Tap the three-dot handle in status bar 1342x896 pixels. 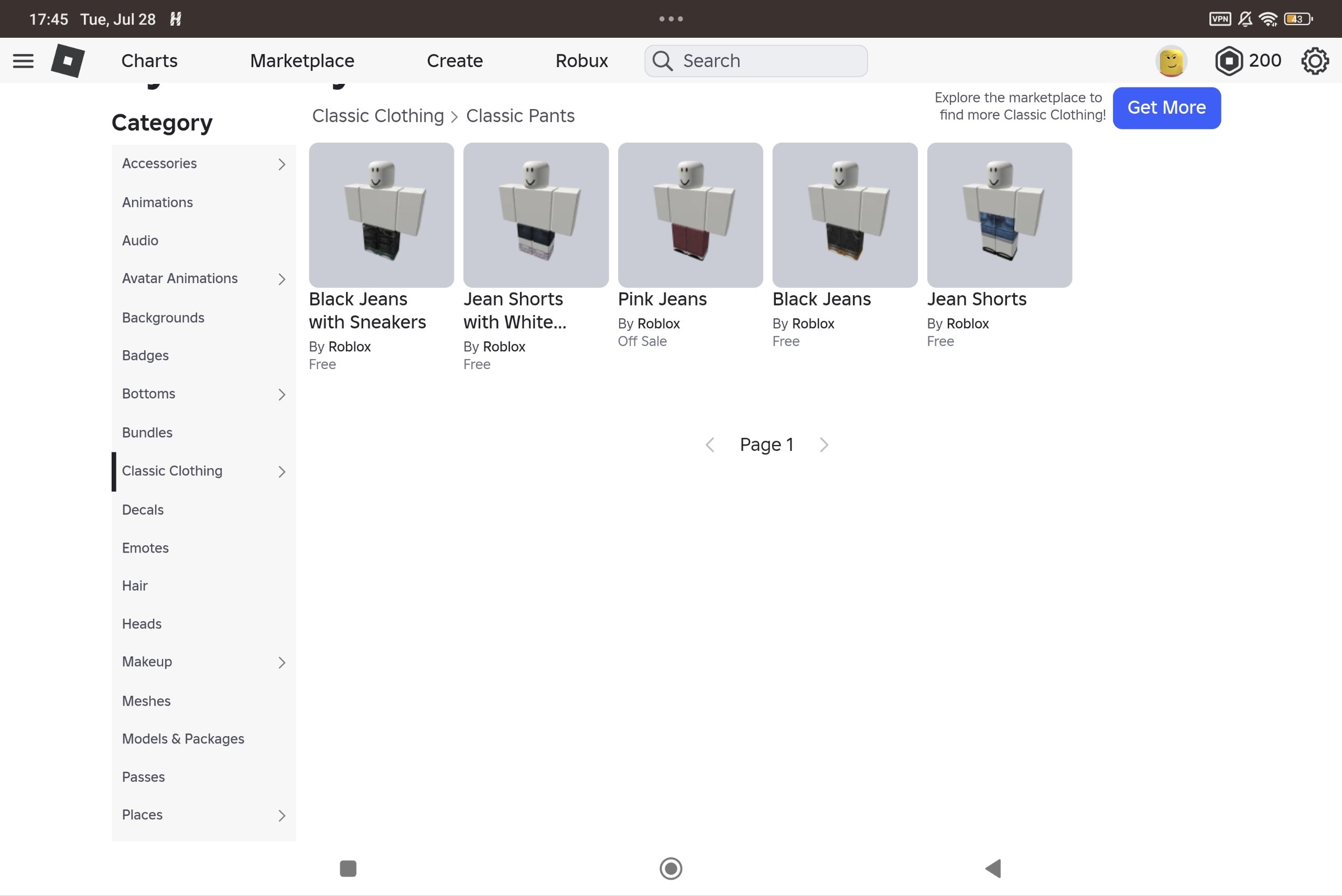coord(670,19)
